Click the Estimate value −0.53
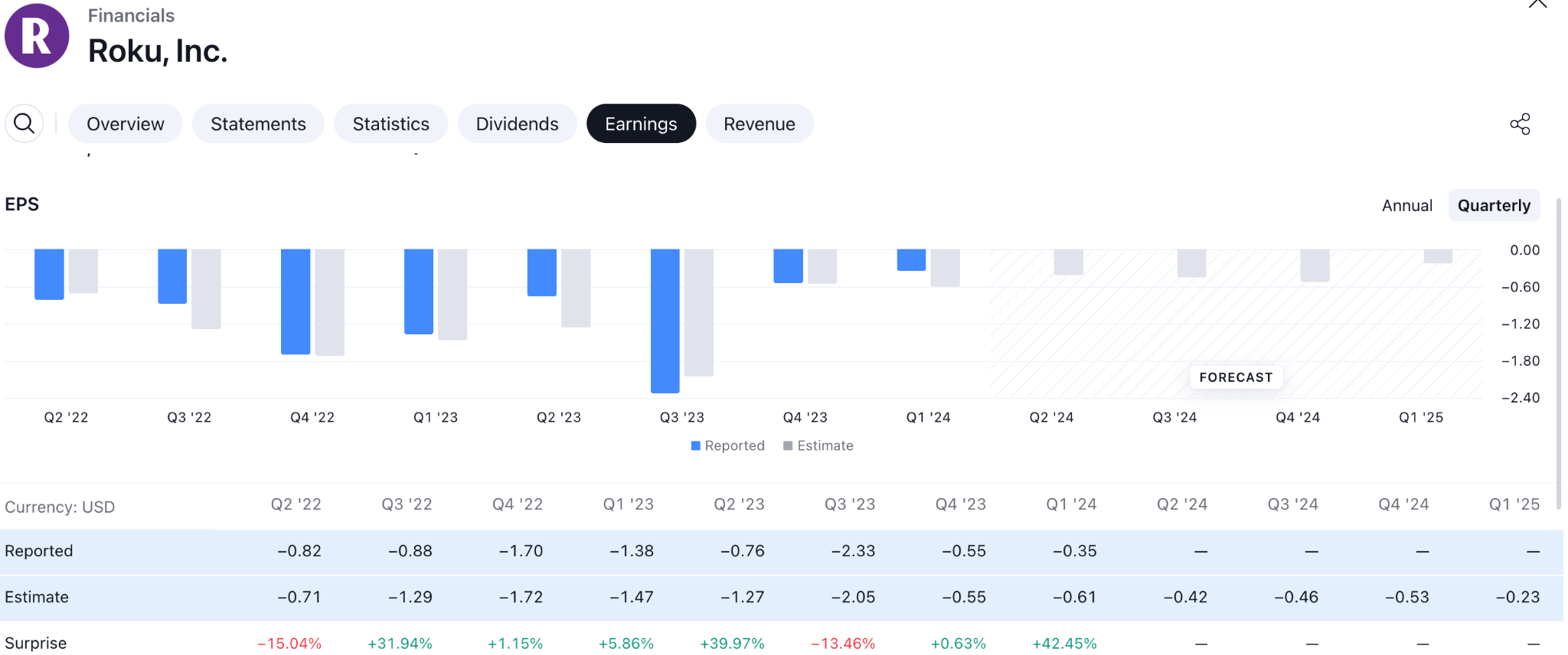The image size is (1568, 655). (1406, 597)
